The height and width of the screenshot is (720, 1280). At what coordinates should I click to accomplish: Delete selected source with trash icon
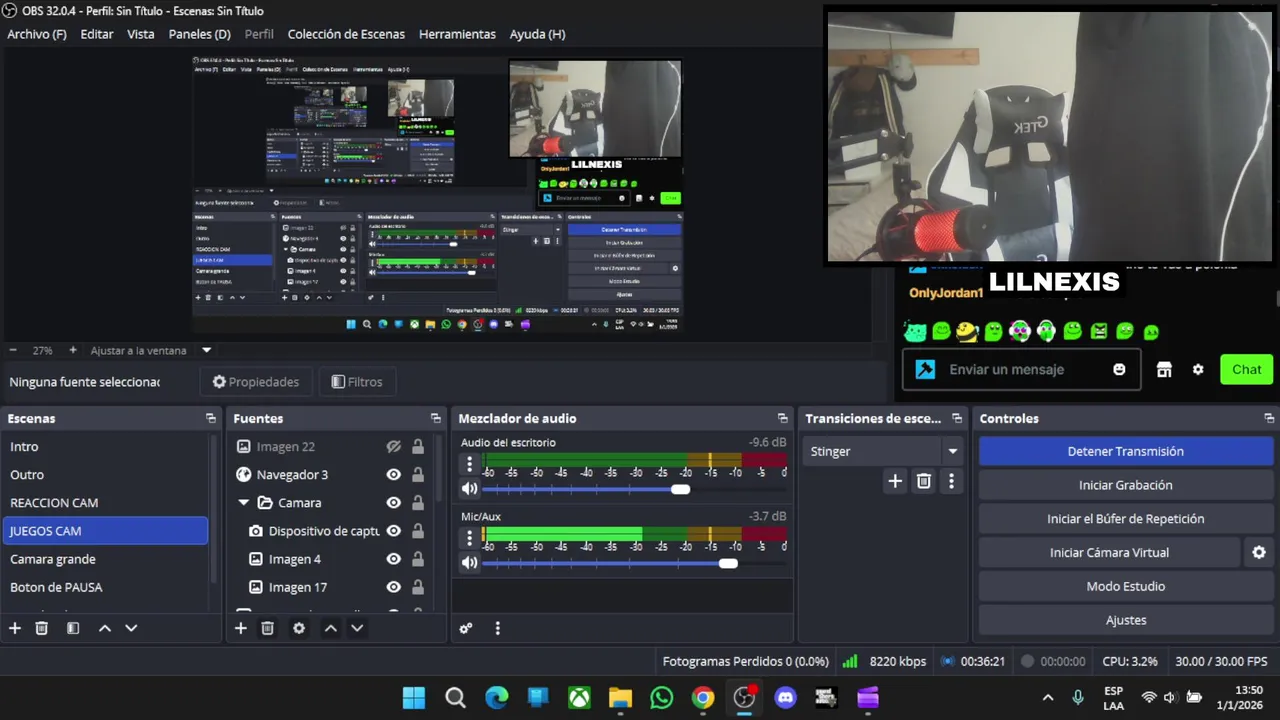point(268,628)
